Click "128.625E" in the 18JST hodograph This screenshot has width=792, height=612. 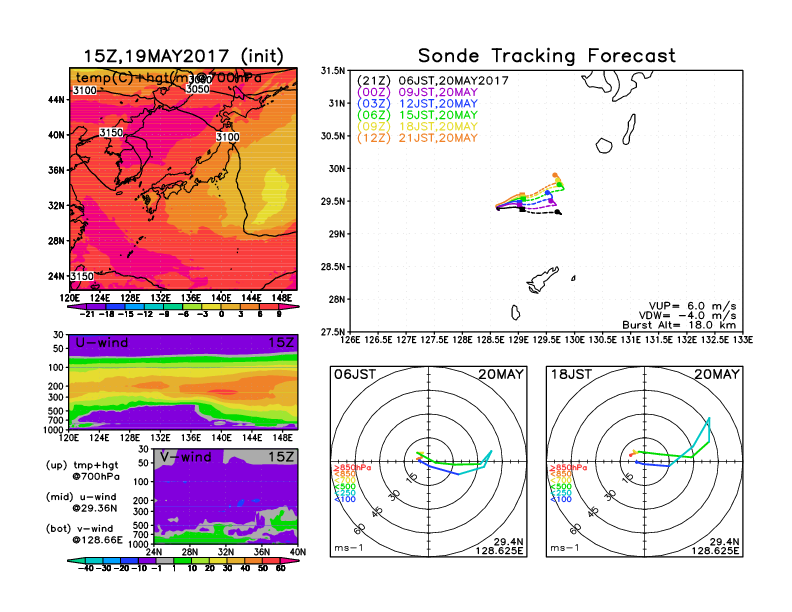tap(715, 550)
